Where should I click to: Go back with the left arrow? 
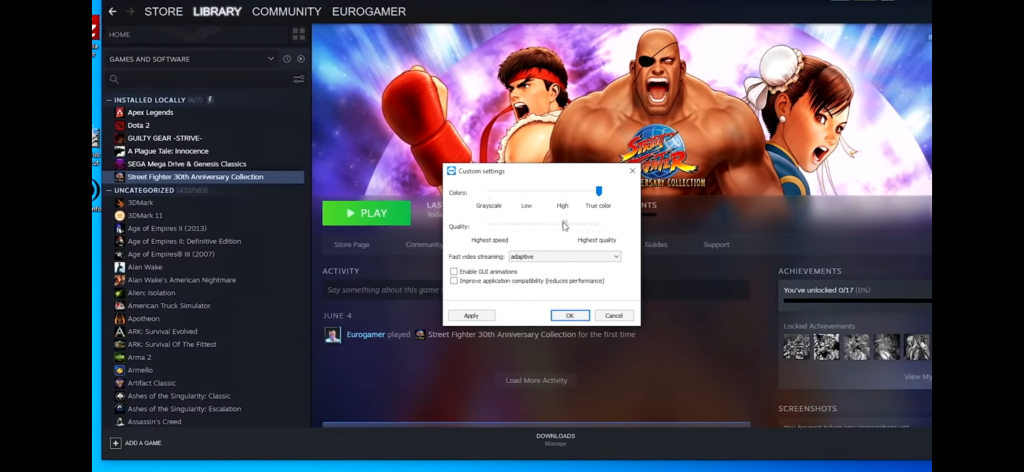(112, 11)
